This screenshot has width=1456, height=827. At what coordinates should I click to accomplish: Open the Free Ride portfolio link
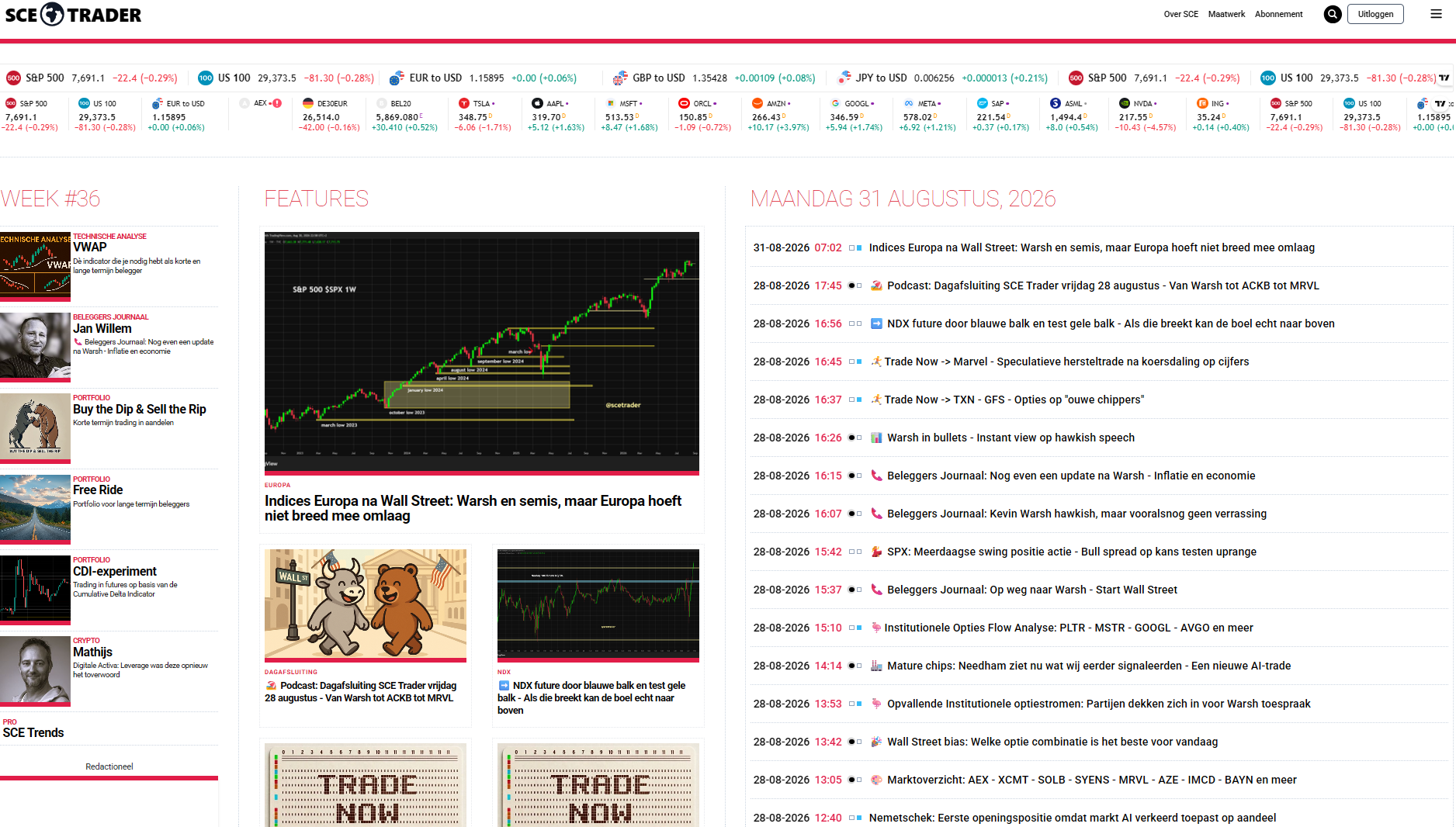[x=98, y=490]
